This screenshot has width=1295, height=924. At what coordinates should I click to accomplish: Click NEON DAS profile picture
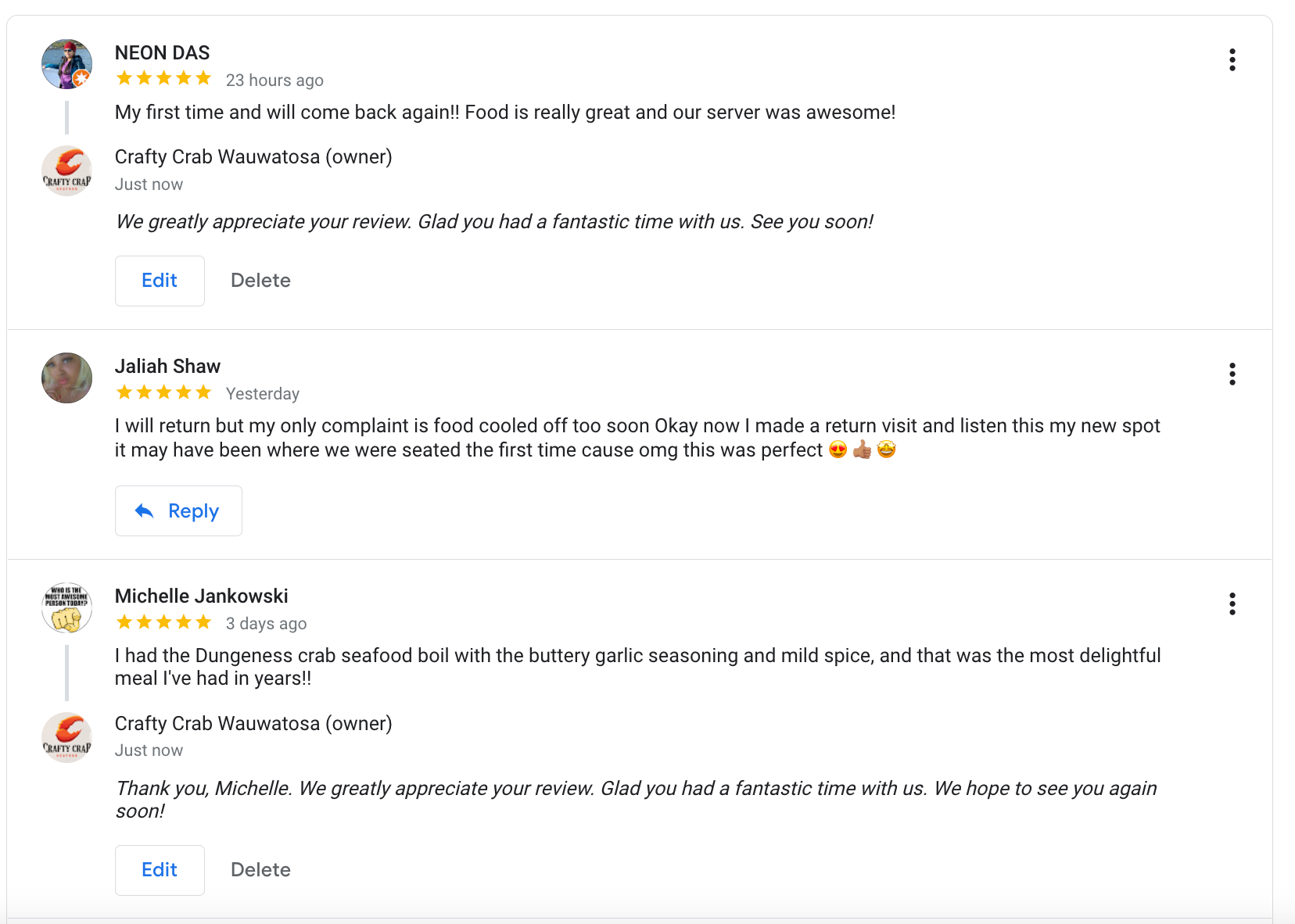coord(66,64)
